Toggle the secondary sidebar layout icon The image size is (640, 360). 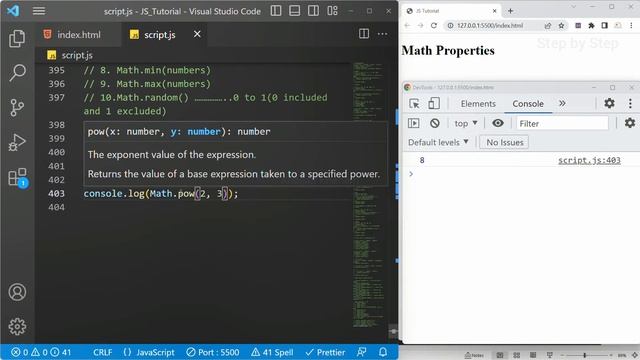pos(313,11)
